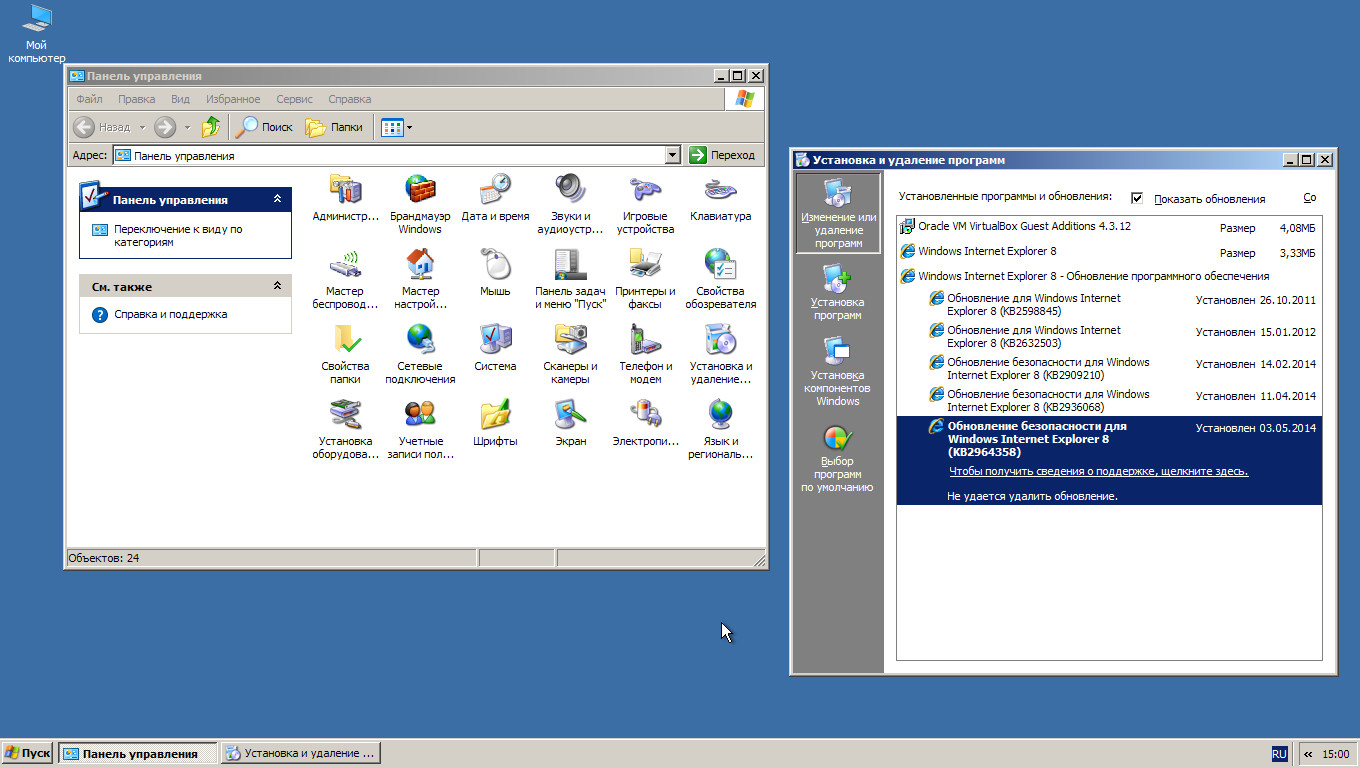Open Мастер настройки сети icon
The image size is (1360, 768).
[x=420, y=278]
